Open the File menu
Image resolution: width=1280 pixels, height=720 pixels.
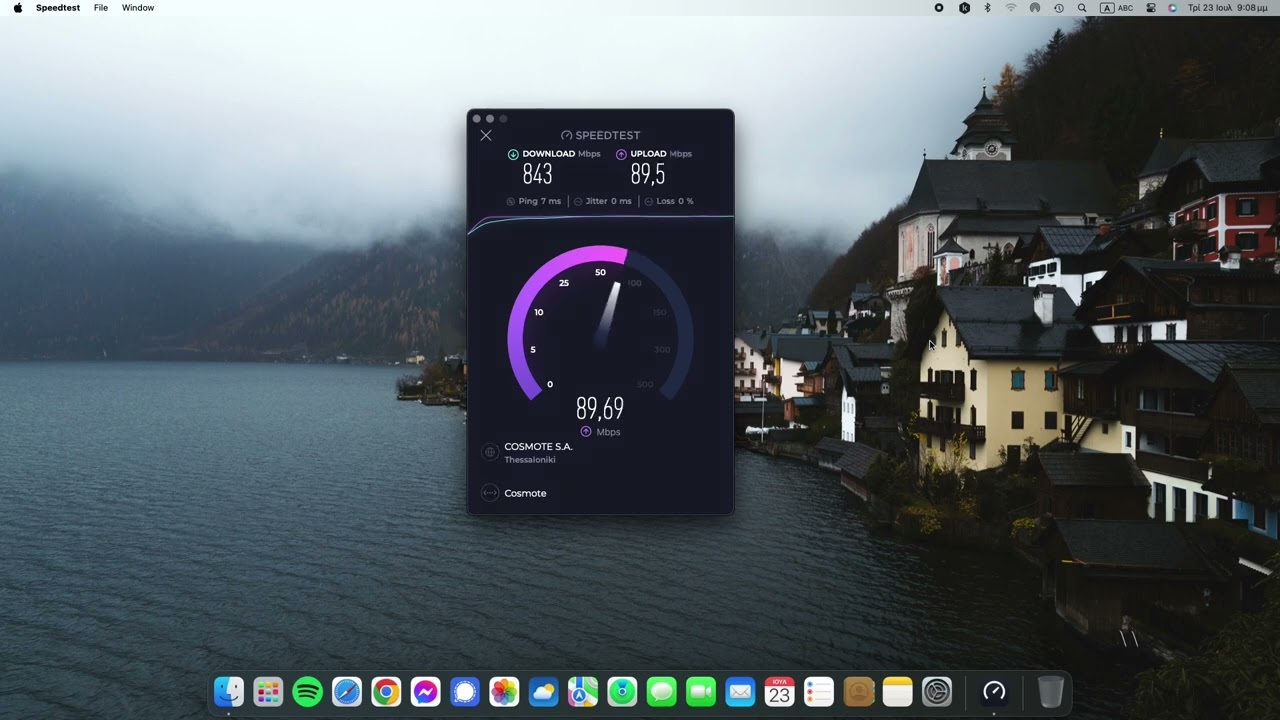[101, 8]
